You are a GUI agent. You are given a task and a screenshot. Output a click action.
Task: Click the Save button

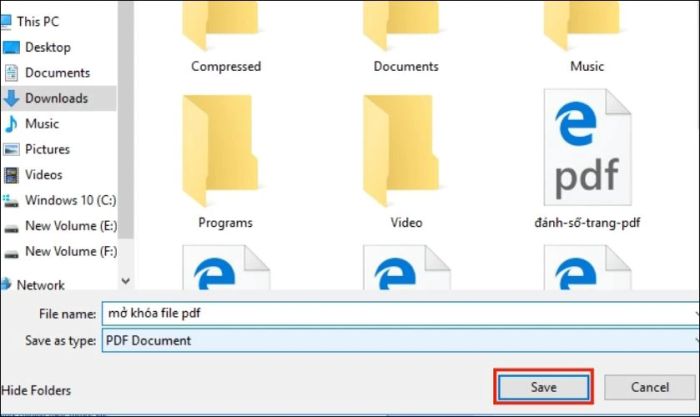543,387
